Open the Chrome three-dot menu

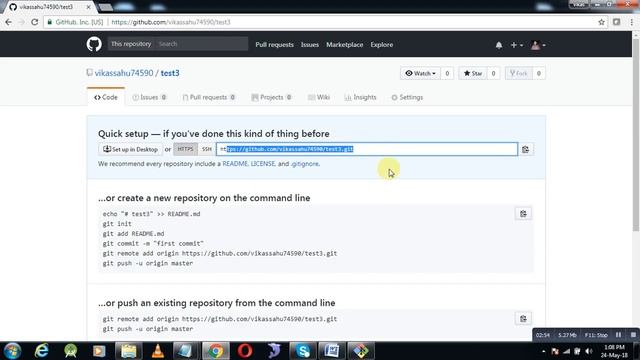click(631, 22)
